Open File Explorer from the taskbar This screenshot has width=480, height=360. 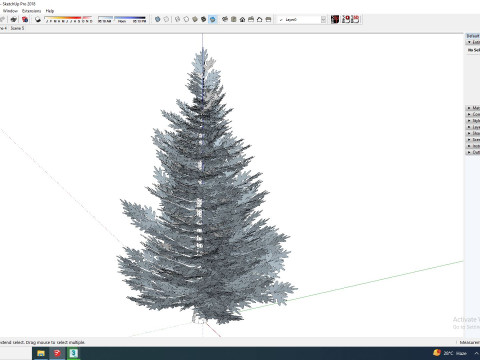41,353
